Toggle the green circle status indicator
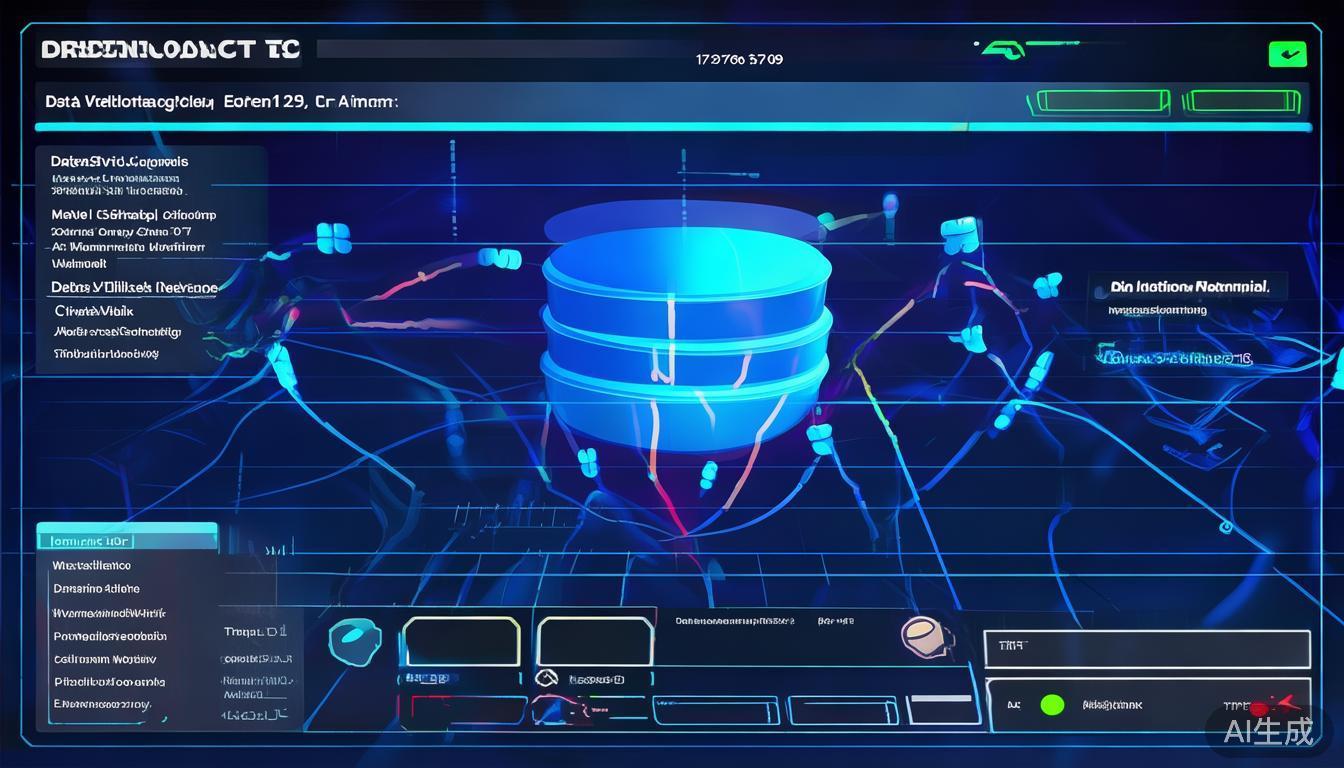 pyautogui.click(x=1052, y=705)
